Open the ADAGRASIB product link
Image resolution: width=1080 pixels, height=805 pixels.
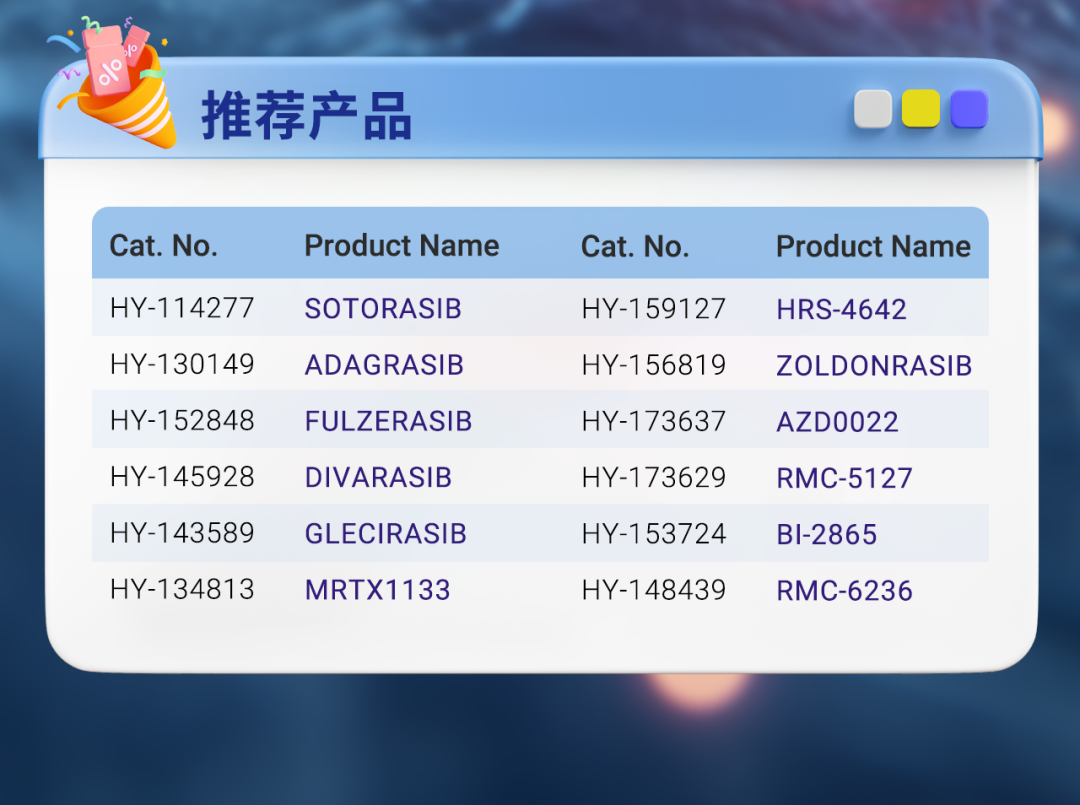coord(384,365)
